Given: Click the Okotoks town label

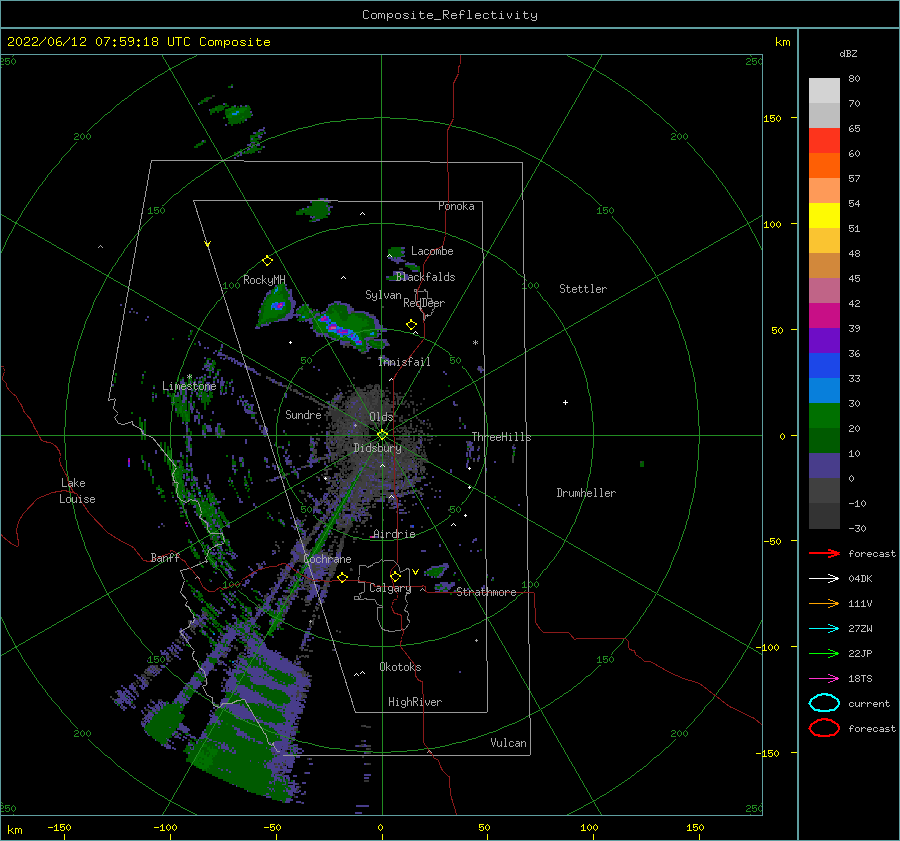Looking at the screenshot, I should (400, 667).
